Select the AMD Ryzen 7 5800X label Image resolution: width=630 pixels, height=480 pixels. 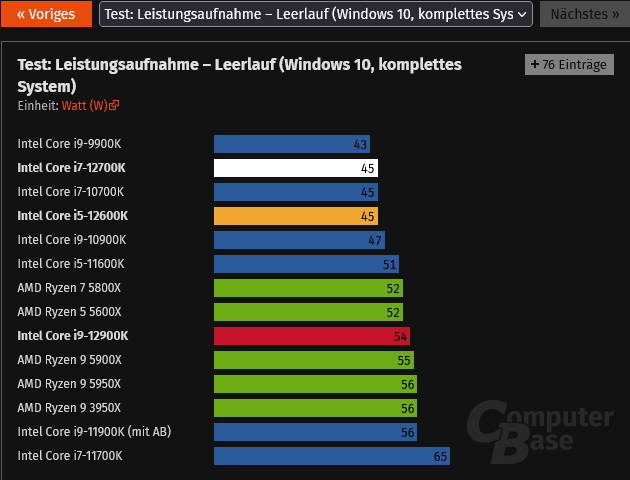(x=69, y=288)
